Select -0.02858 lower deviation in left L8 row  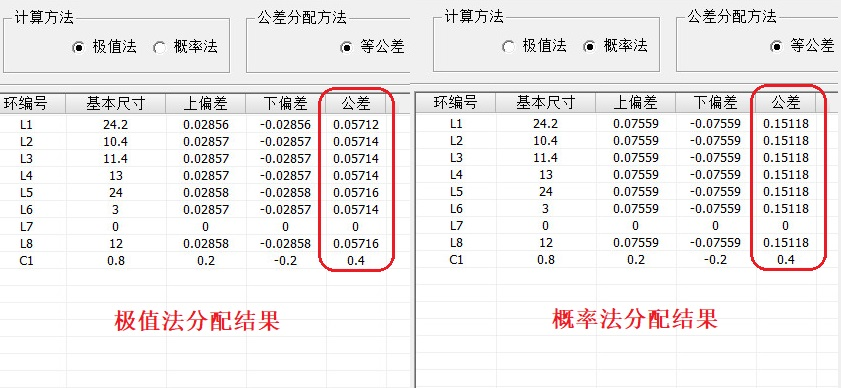click(285, 244)
